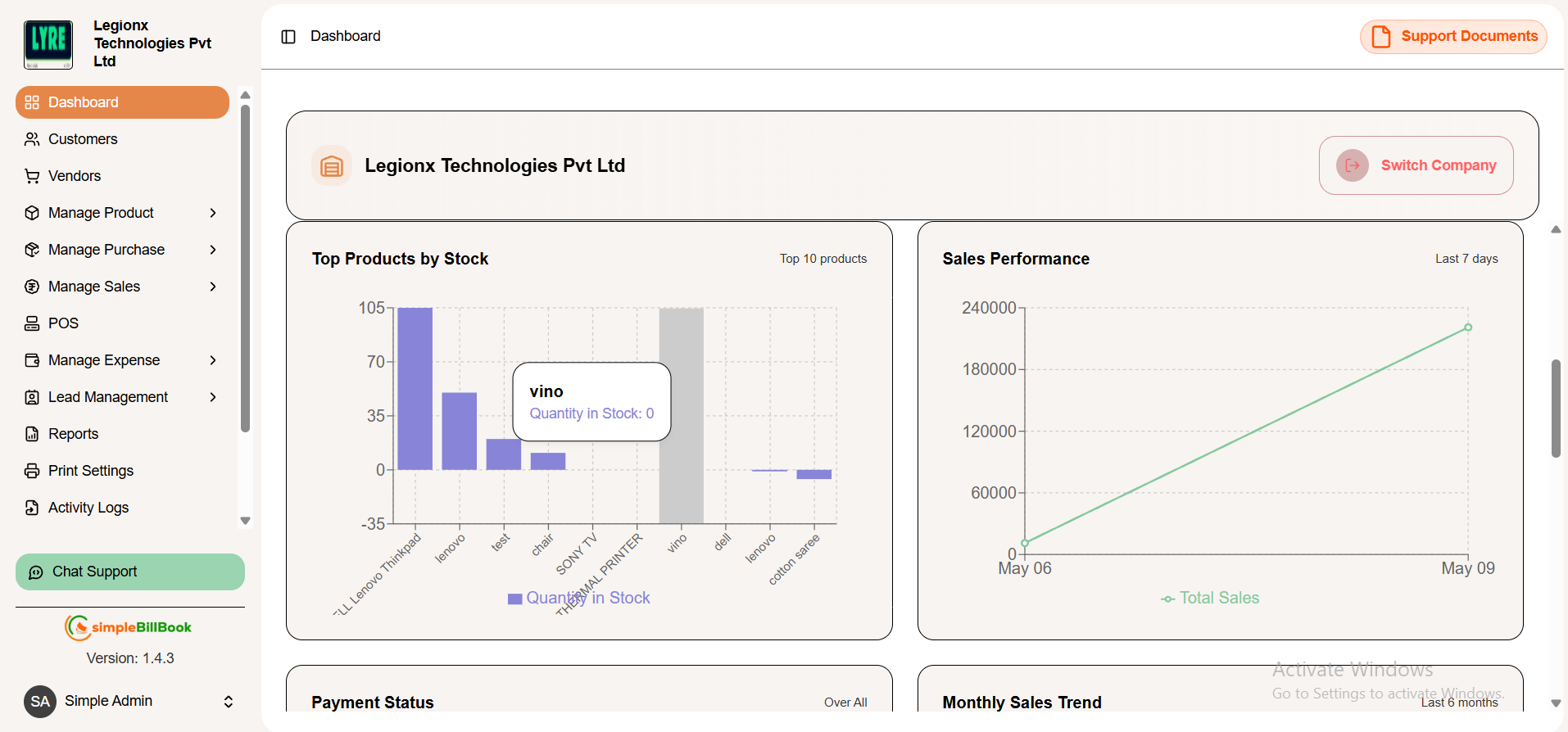
Task: Click the Chat Support bubble icon
Action: pyautogui.click(x=36, y=572)
